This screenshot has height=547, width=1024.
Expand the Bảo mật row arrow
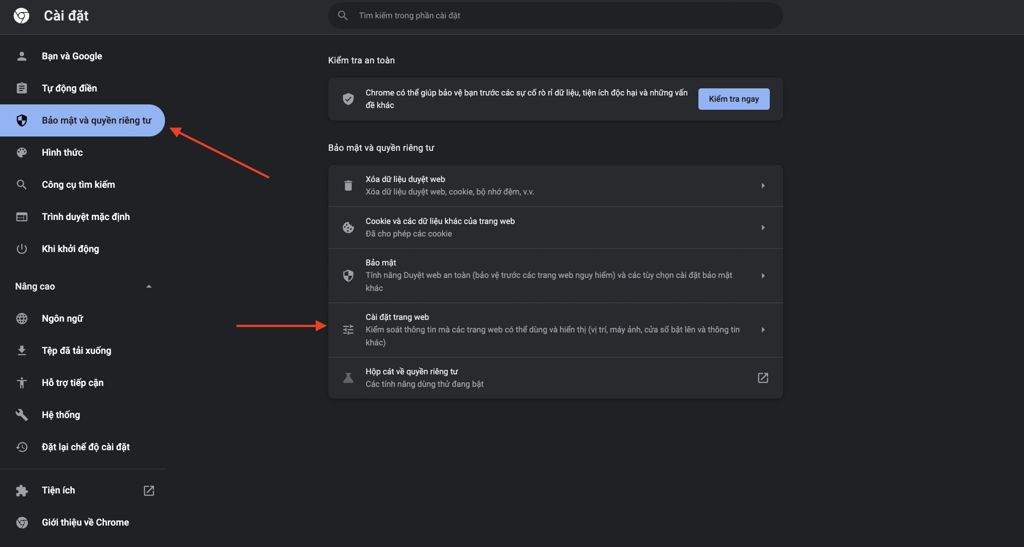coord(763,275)
